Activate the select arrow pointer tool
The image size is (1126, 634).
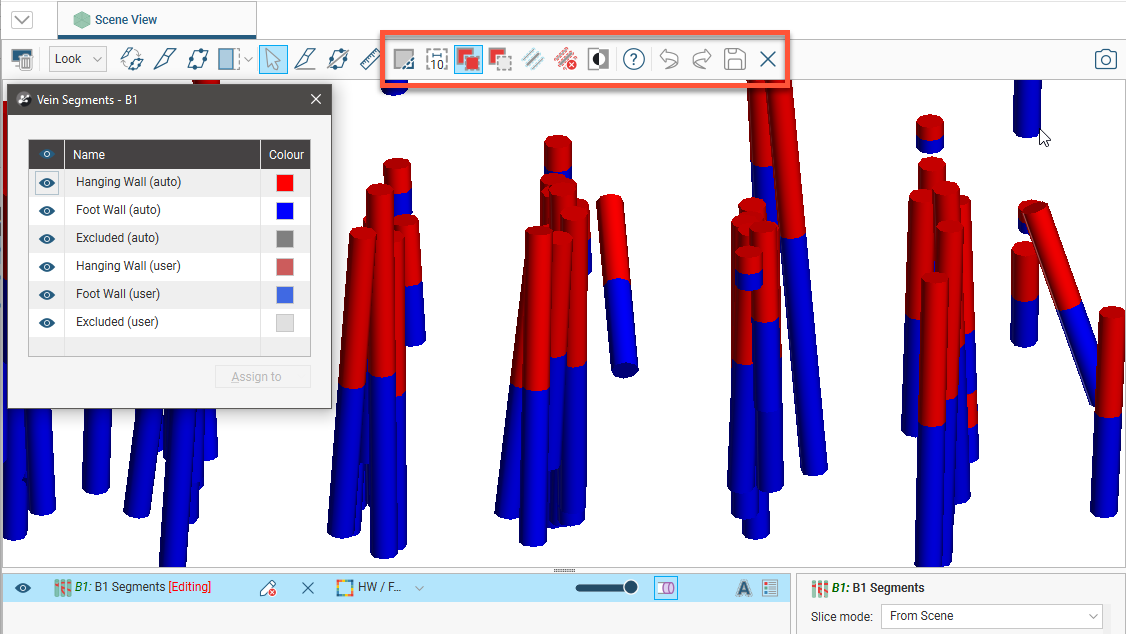272,59
